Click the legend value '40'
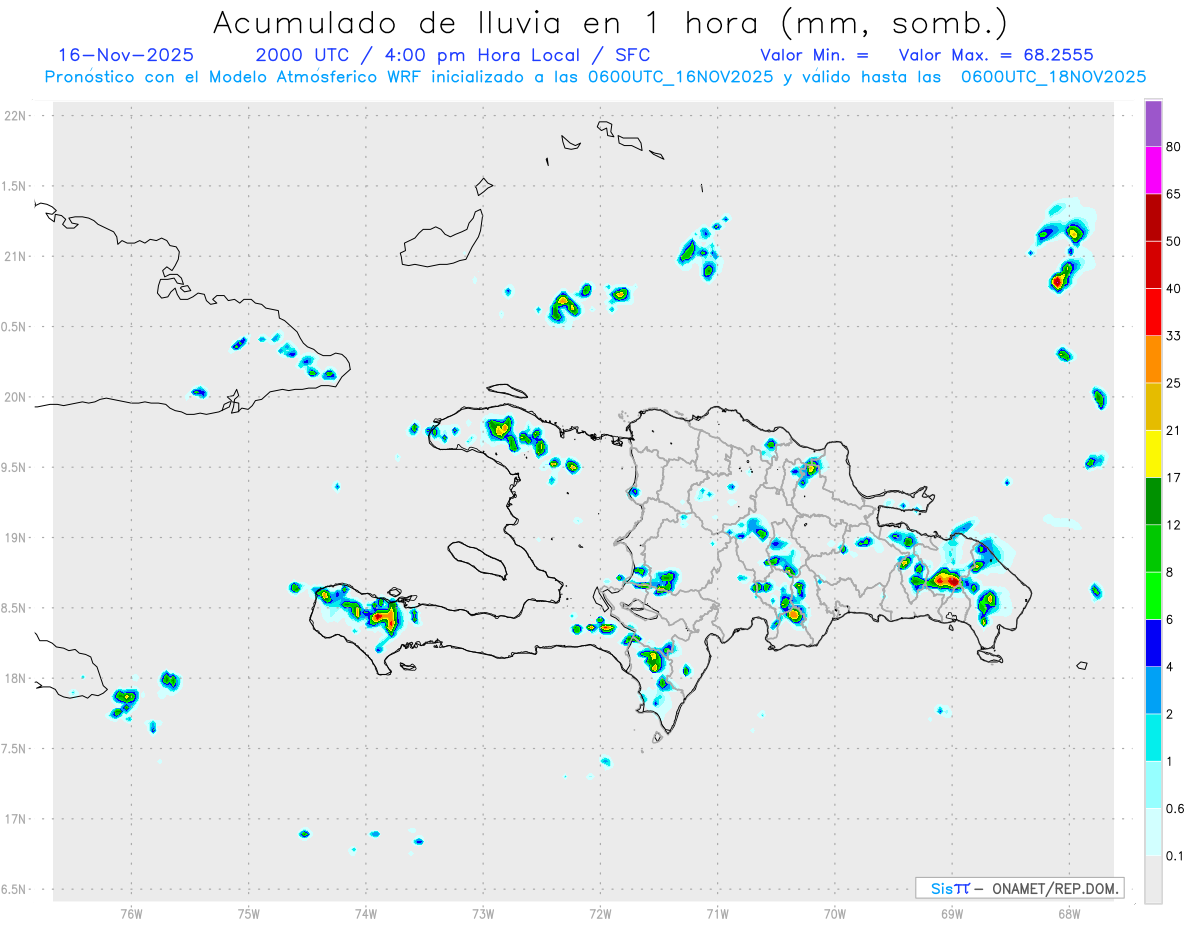This screenshot has width=1200, height=927. pos(1174,289)
